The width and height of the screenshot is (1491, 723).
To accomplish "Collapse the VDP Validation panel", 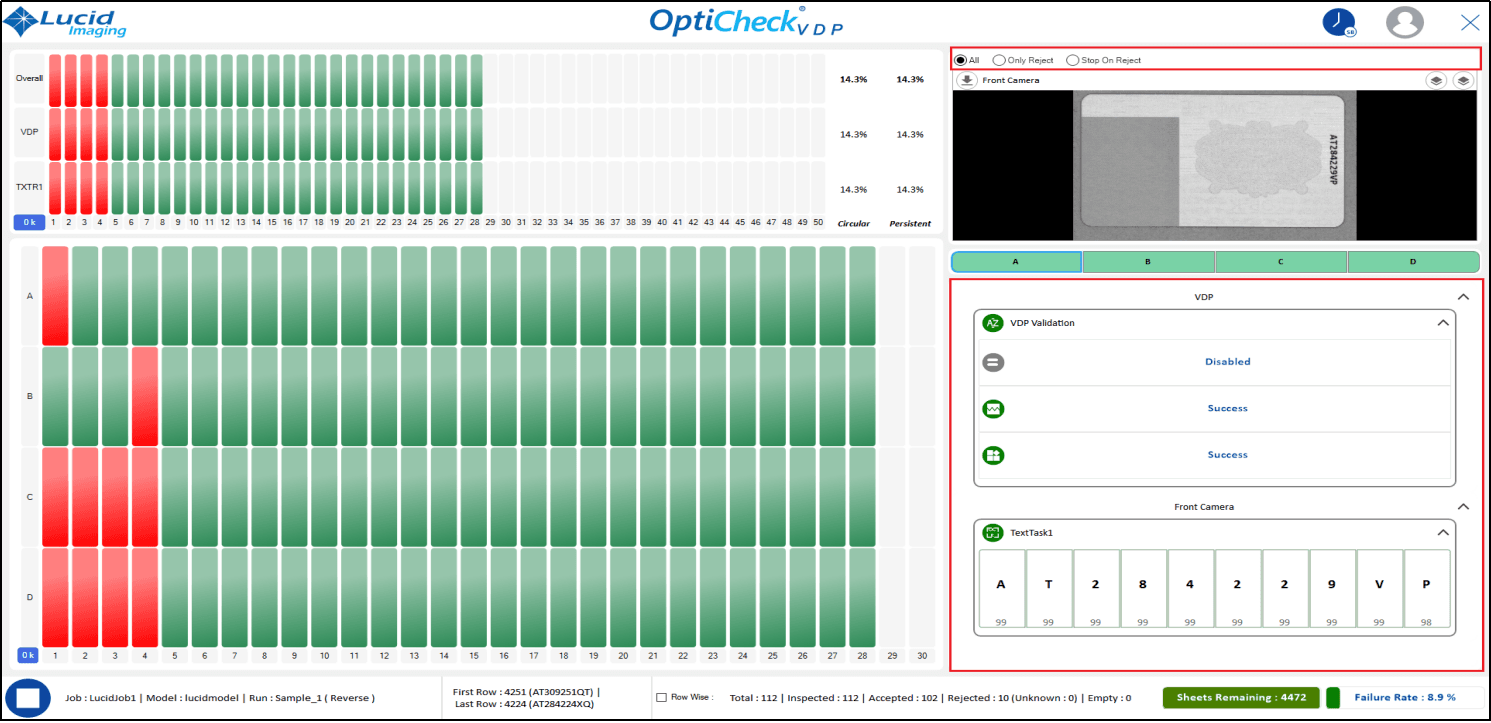I will [x=1442, y=323].
